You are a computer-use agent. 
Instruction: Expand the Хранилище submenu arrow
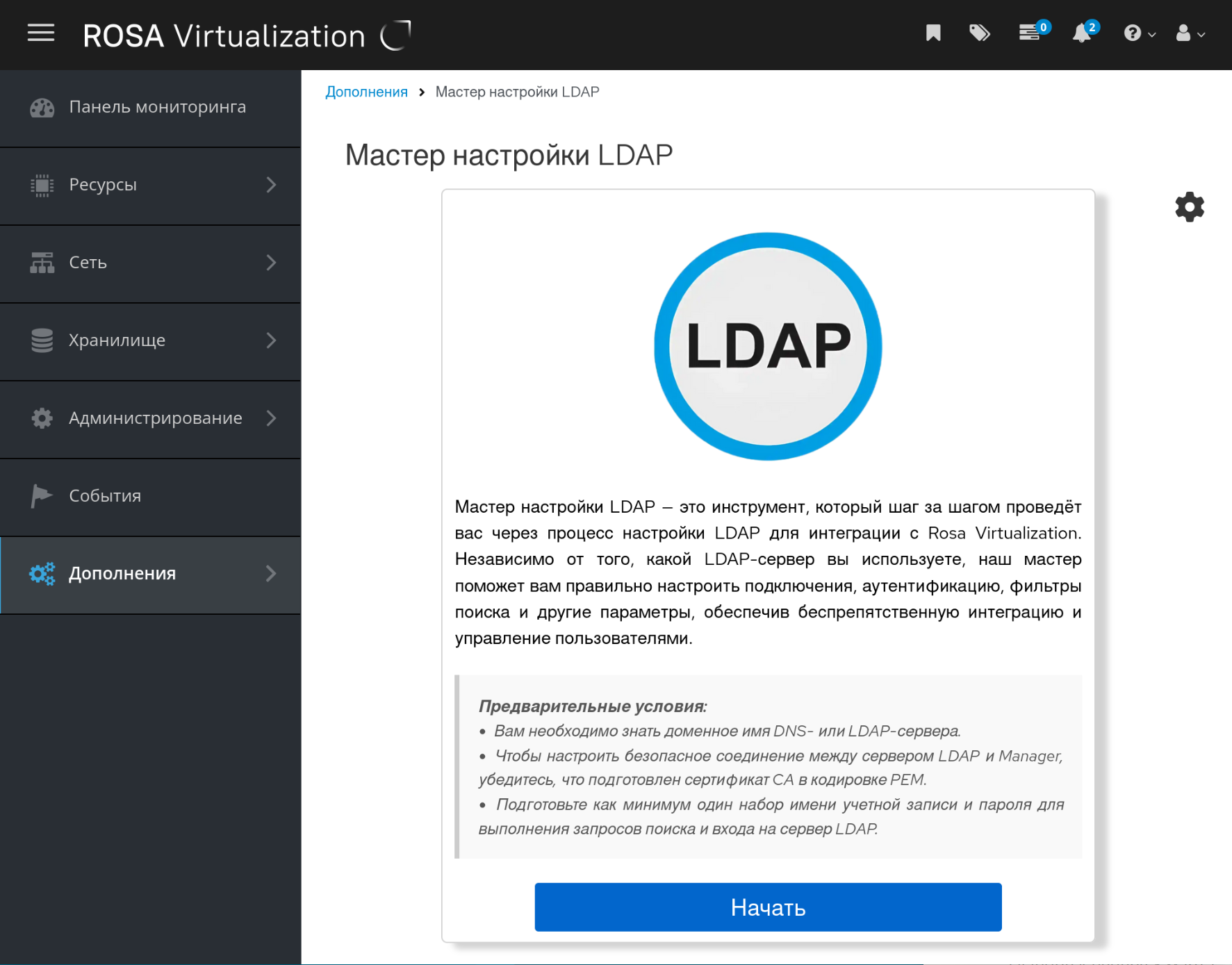pos(271,340)
